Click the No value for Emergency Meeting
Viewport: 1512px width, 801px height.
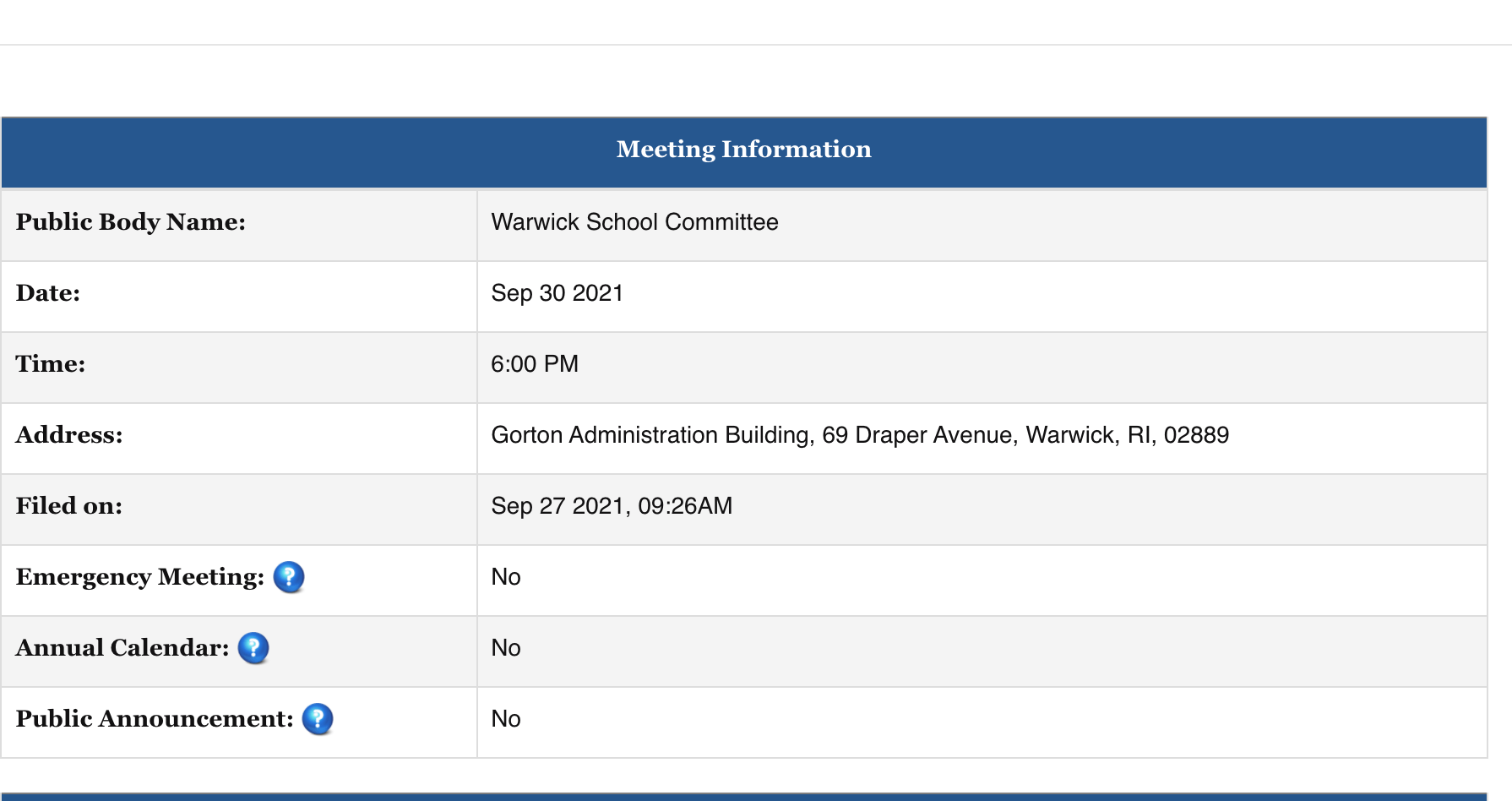pos(506,578)
